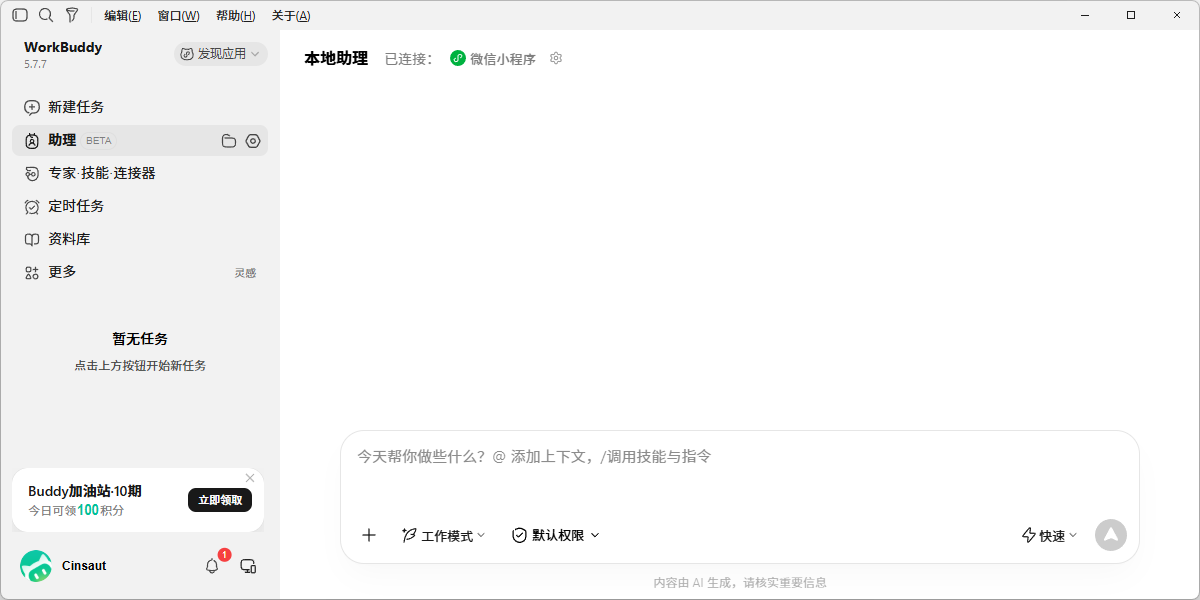
Task: Click the 新建任务 plus bubble icon
Action: (x=32, y=108)
